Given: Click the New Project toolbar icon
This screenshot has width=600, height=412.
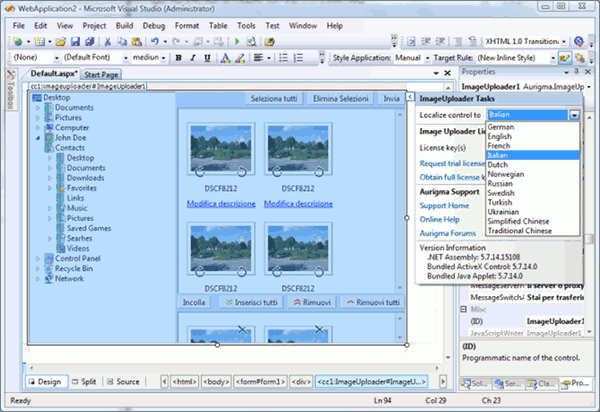Looking at the screenshot, I should click(x=17, y=41).
